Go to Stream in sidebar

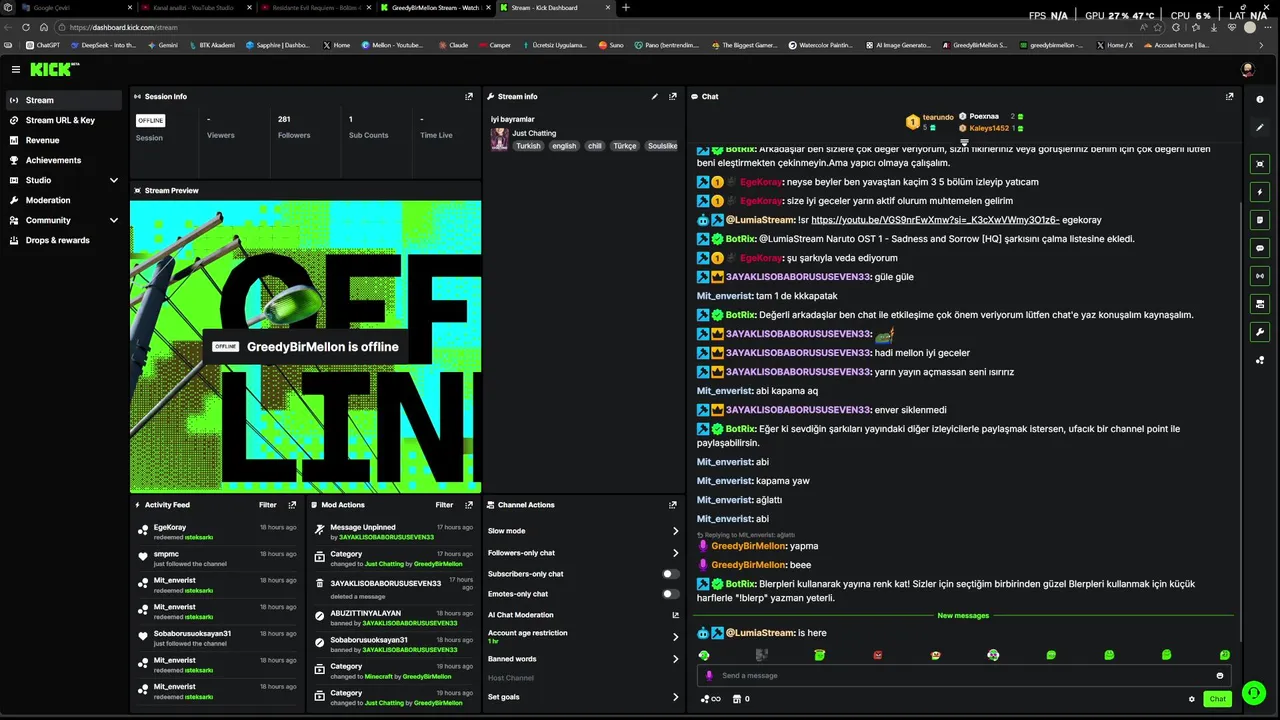pyautogui.click(x=62, y=100)
